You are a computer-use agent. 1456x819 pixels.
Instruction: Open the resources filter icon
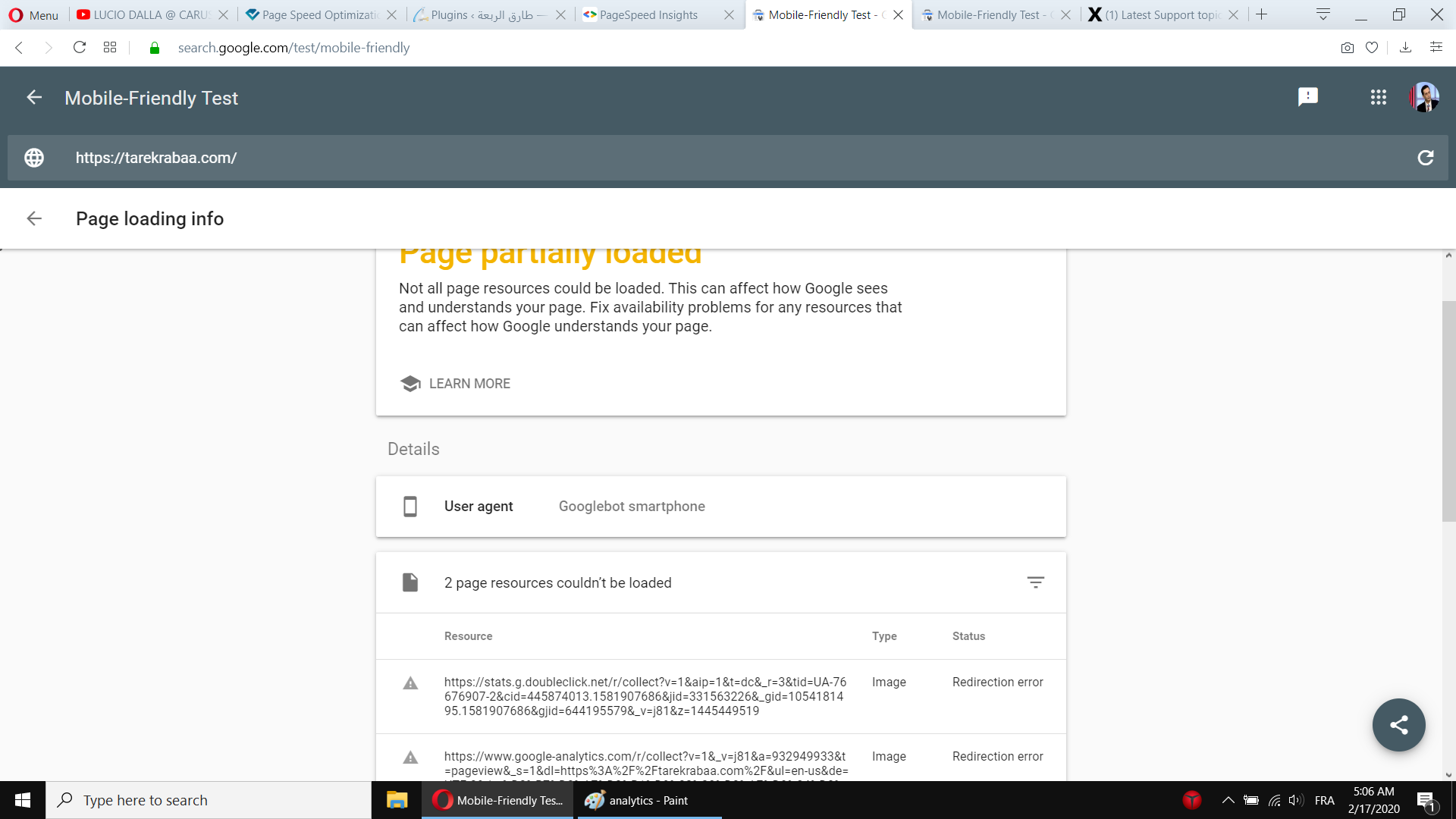(x=1036, y=582)
